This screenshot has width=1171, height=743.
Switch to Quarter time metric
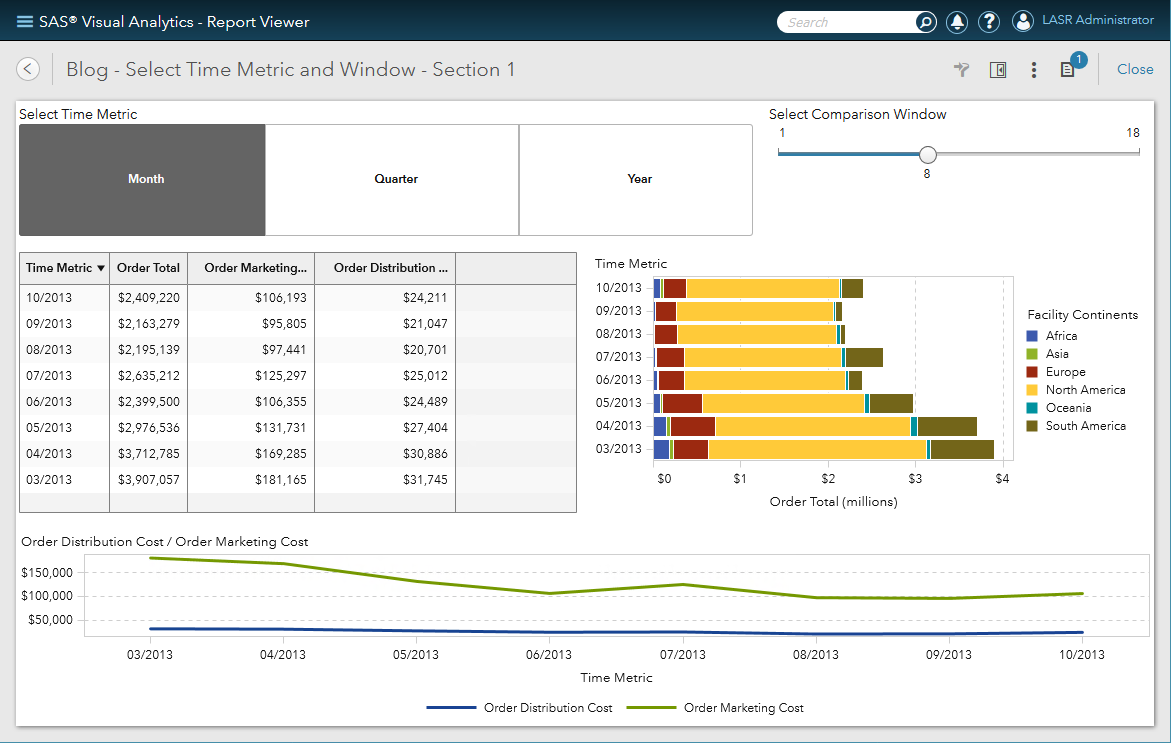coord(396,180)
